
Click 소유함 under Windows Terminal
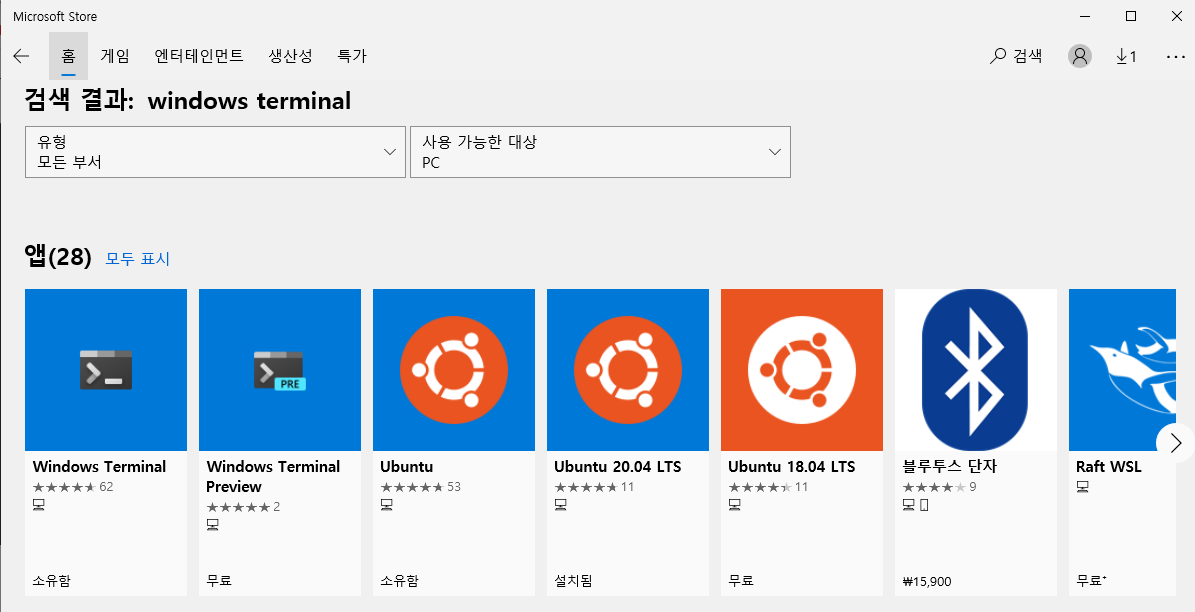coord(52,581)
